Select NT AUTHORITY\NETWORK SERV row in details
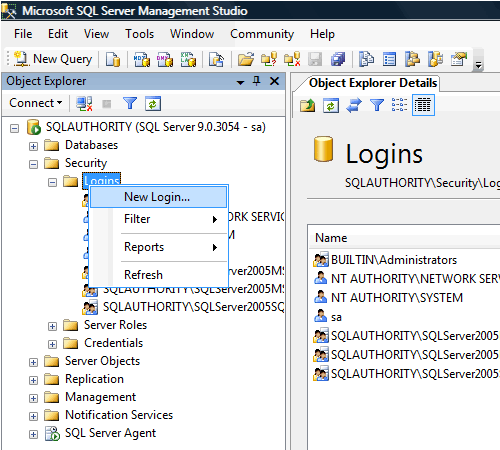The height and width of the screenshot is (450, 500). pyautogui.click(x=415, y=279)
